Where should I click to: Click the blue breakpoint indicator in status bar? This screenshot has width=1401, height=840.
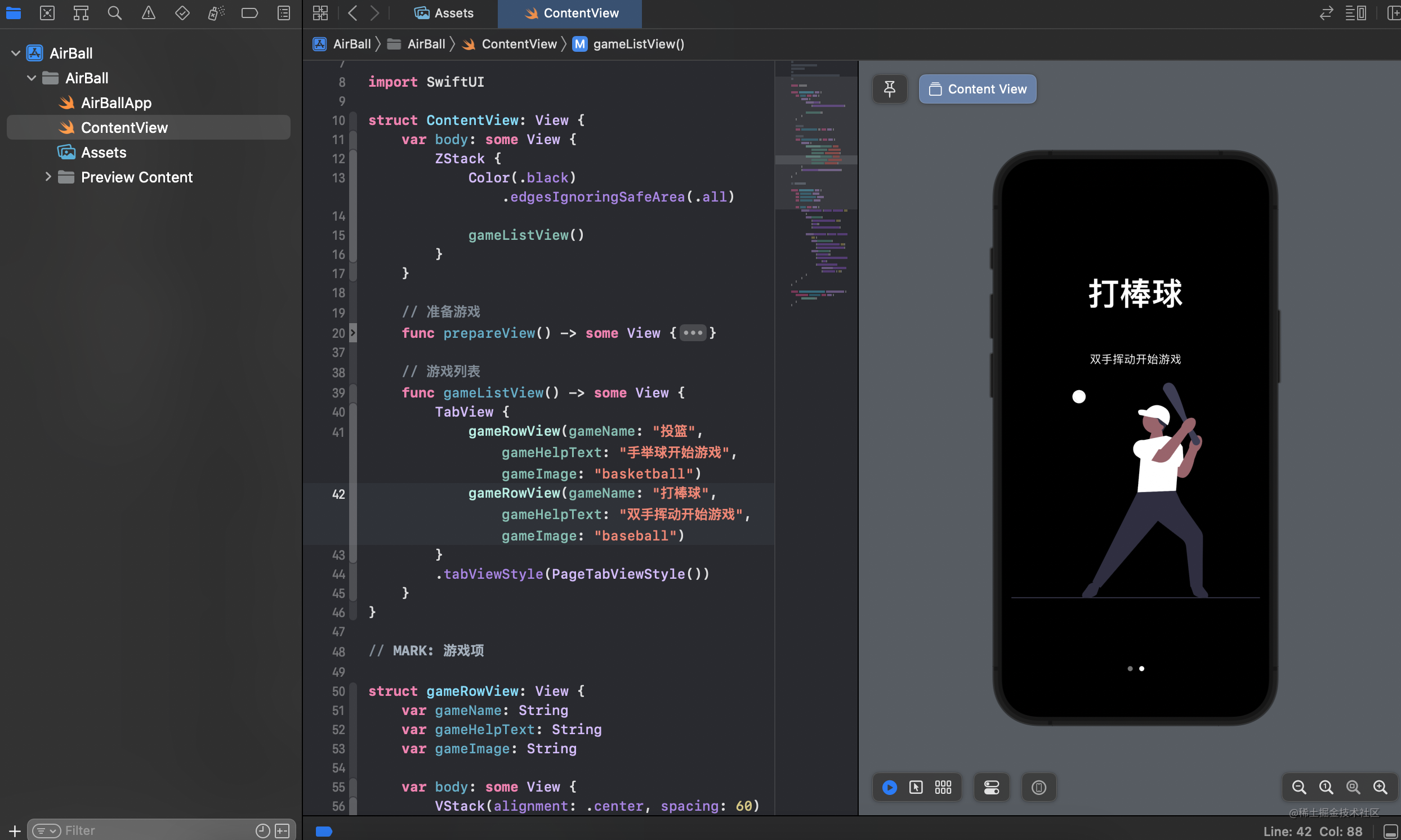click(x=324, y=832)
